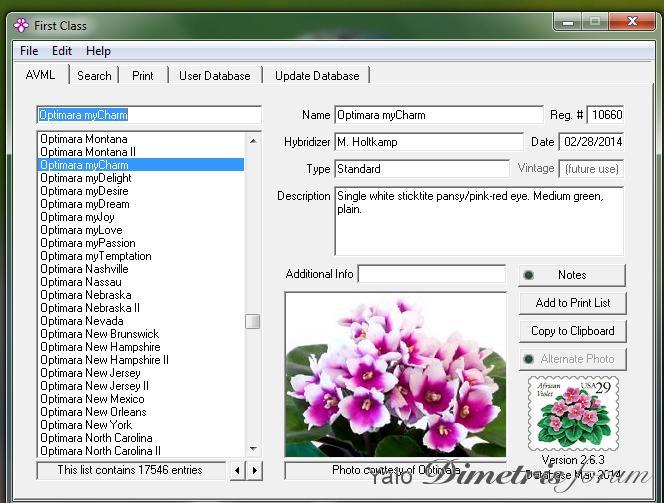Click the Description text area

click(479, 221)
